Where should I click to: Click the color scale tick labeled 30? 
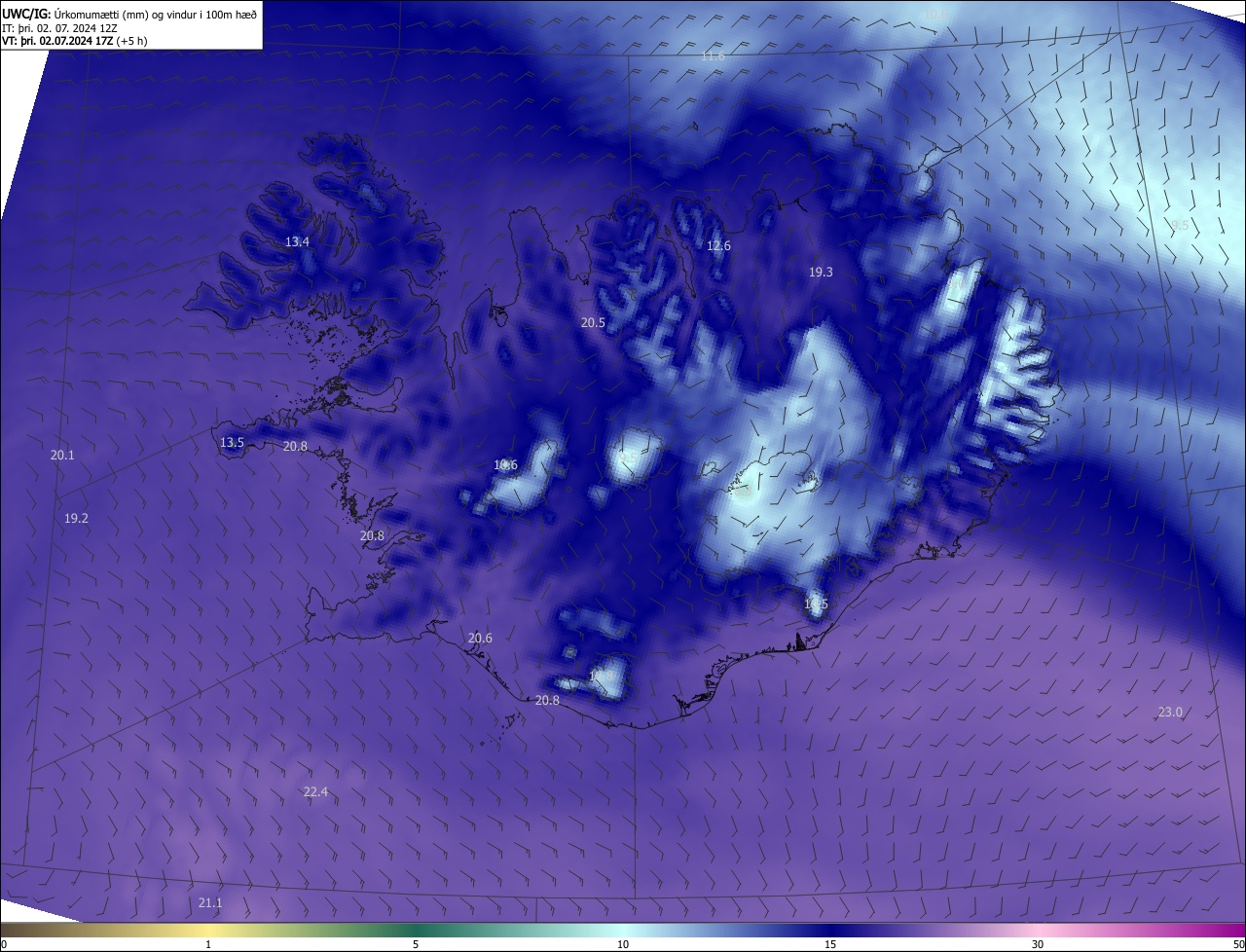click(1038, 944)
